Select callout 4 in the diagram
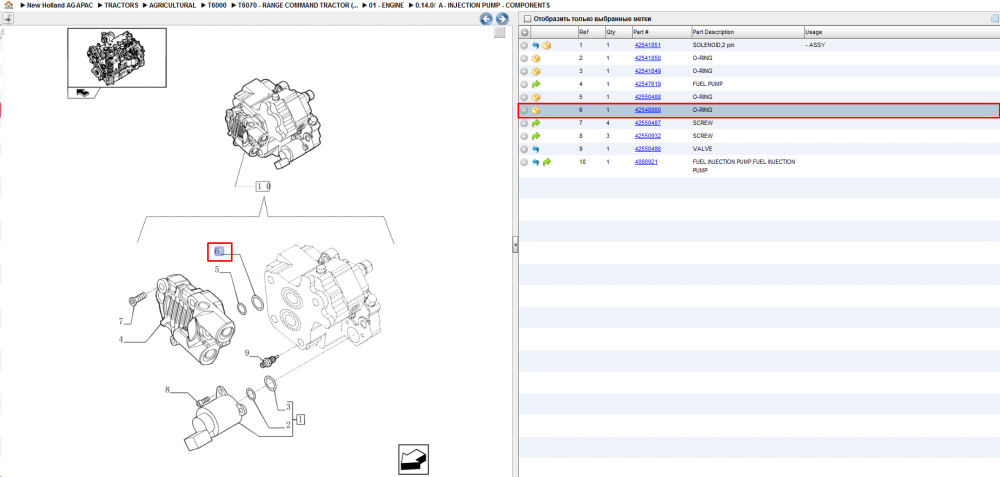 tap(120, 339)
